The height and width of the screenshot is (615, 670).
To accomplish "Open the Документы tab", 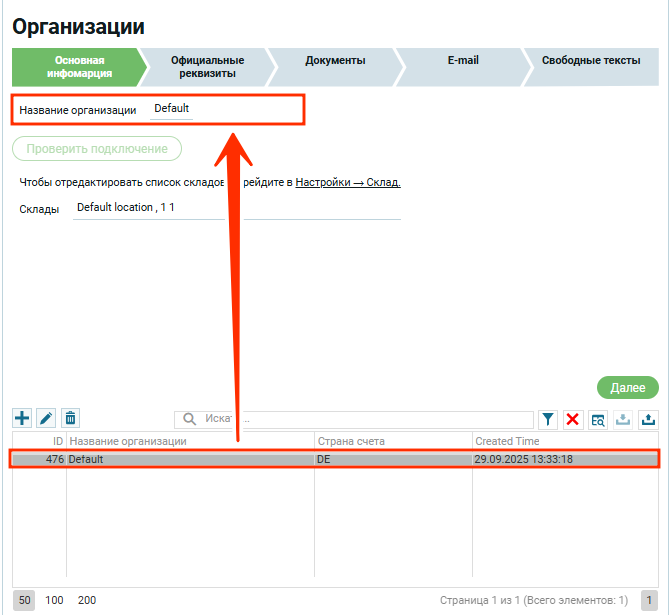I will pos(335,61).
